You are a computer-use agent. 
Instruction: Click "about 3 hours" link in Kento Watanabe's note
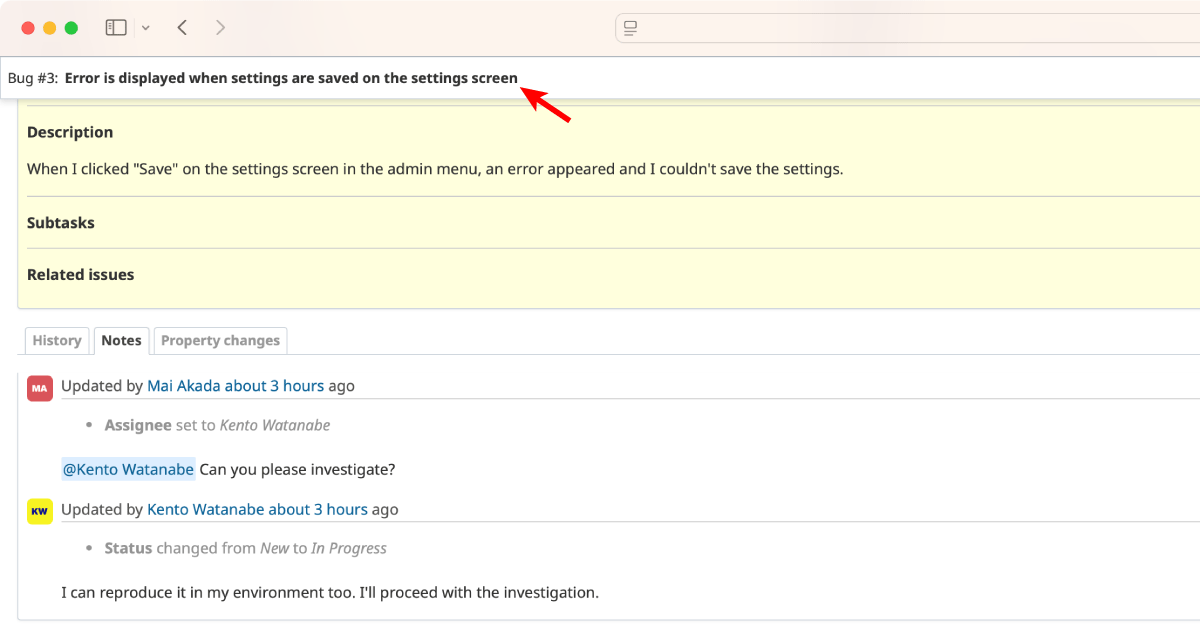coord(318,510)
